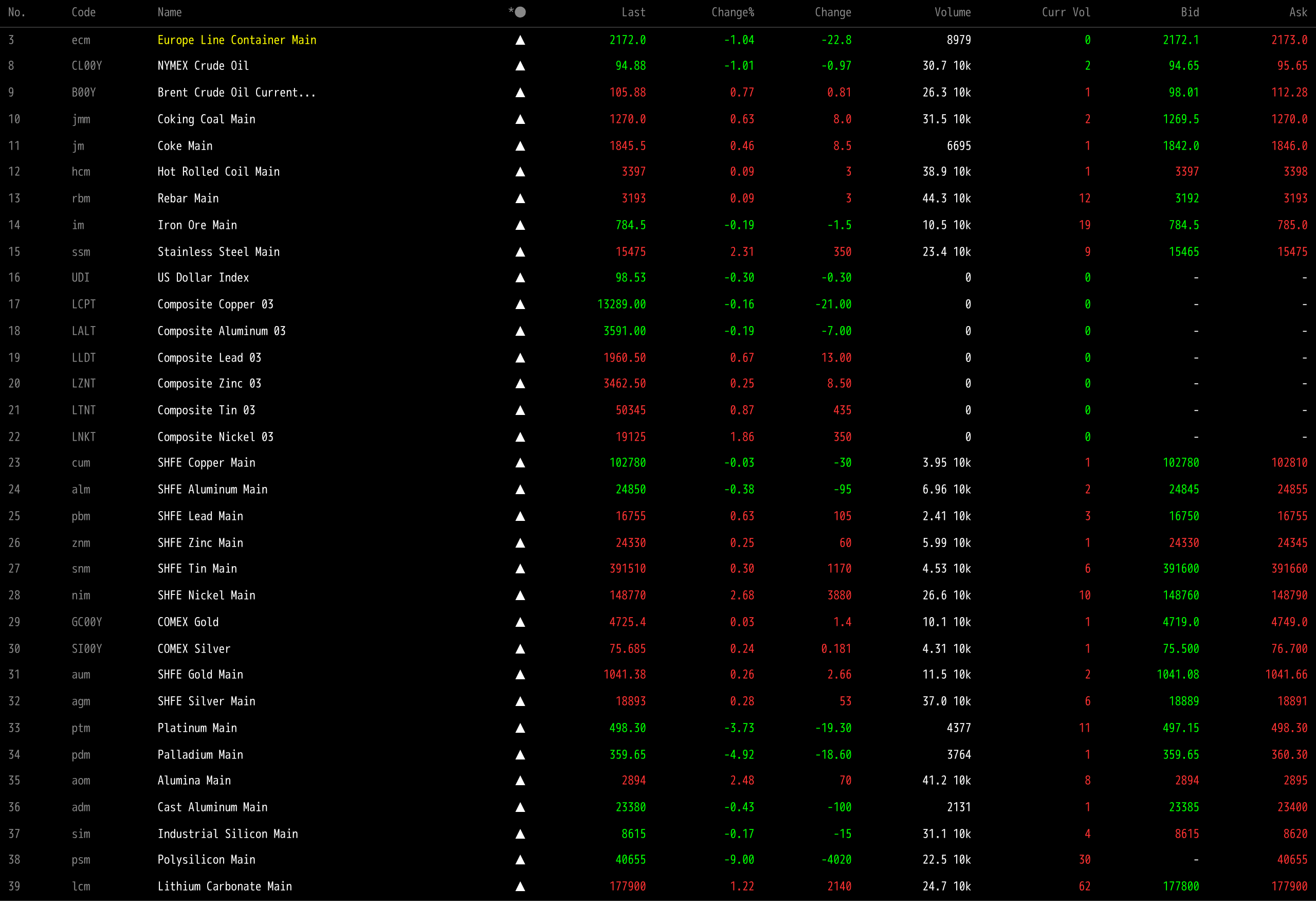Click the triangle icon for SHFE Copper Main

pyautogui.click(x=520, y=463)
